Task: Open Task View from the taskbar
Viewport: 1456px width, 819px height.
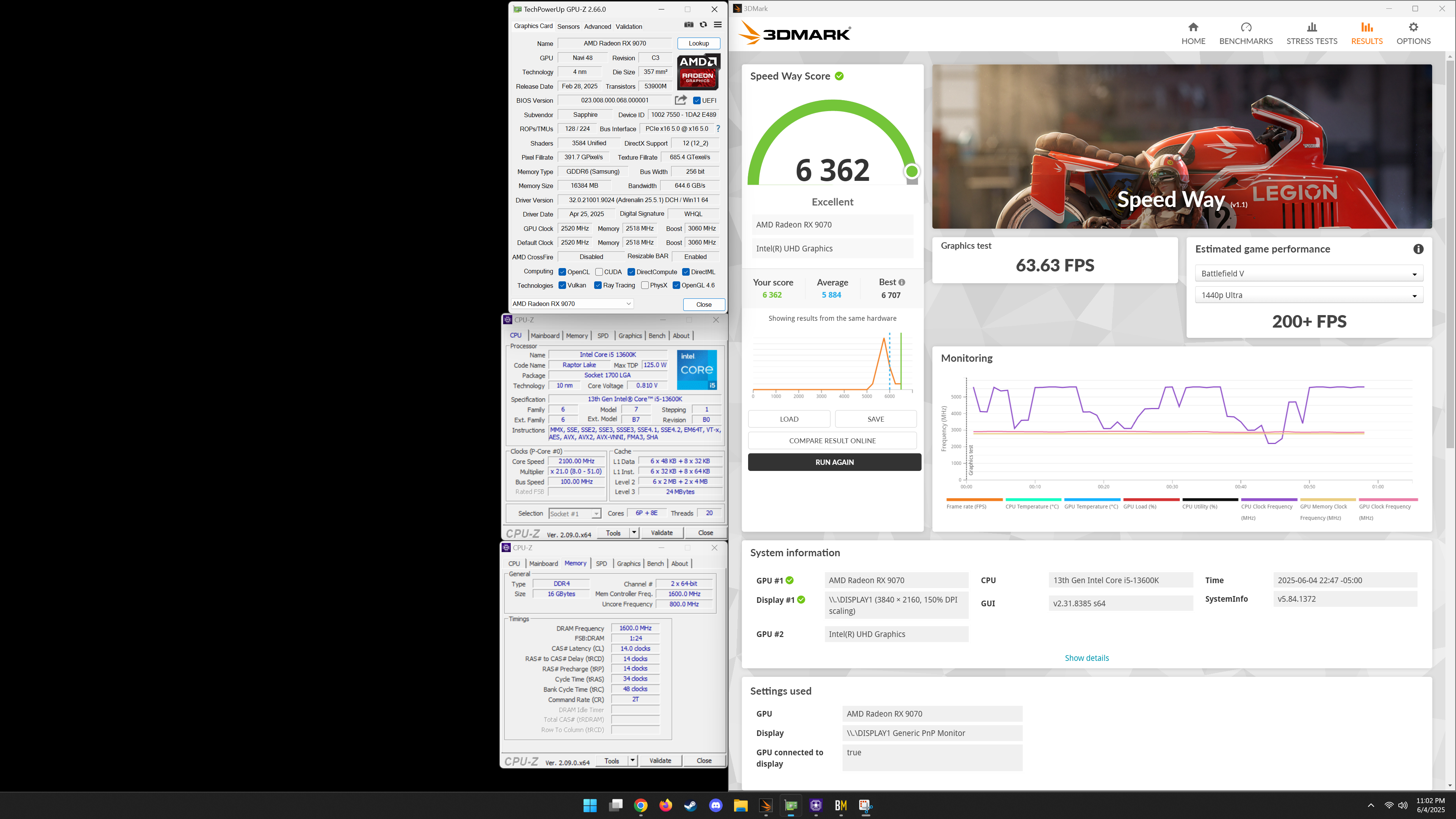Action: tap(615, 805)
